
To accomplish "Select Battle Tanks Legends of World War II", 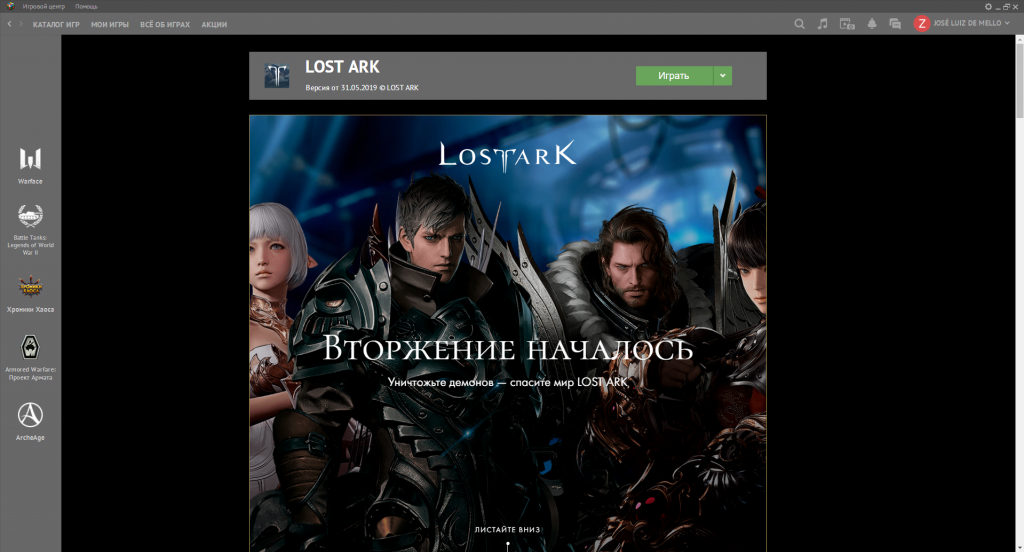I will click(30, 229).
